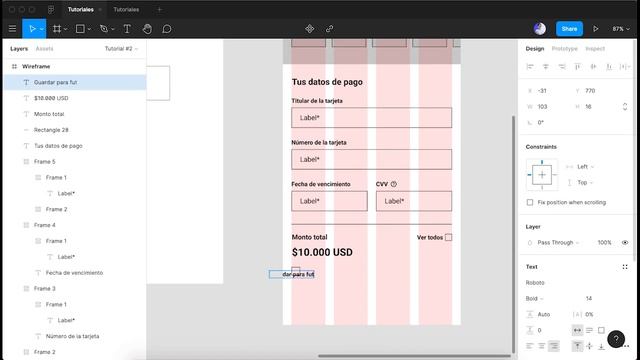Open the user avatar menu
Image resolution: width=640 pixels, height=360 pixels.
coord(540,29)
